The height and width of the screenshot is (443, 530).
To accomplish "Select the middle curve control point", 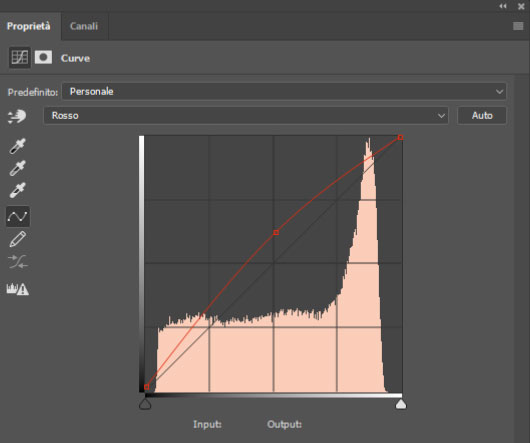I will [x=276, y=232].
